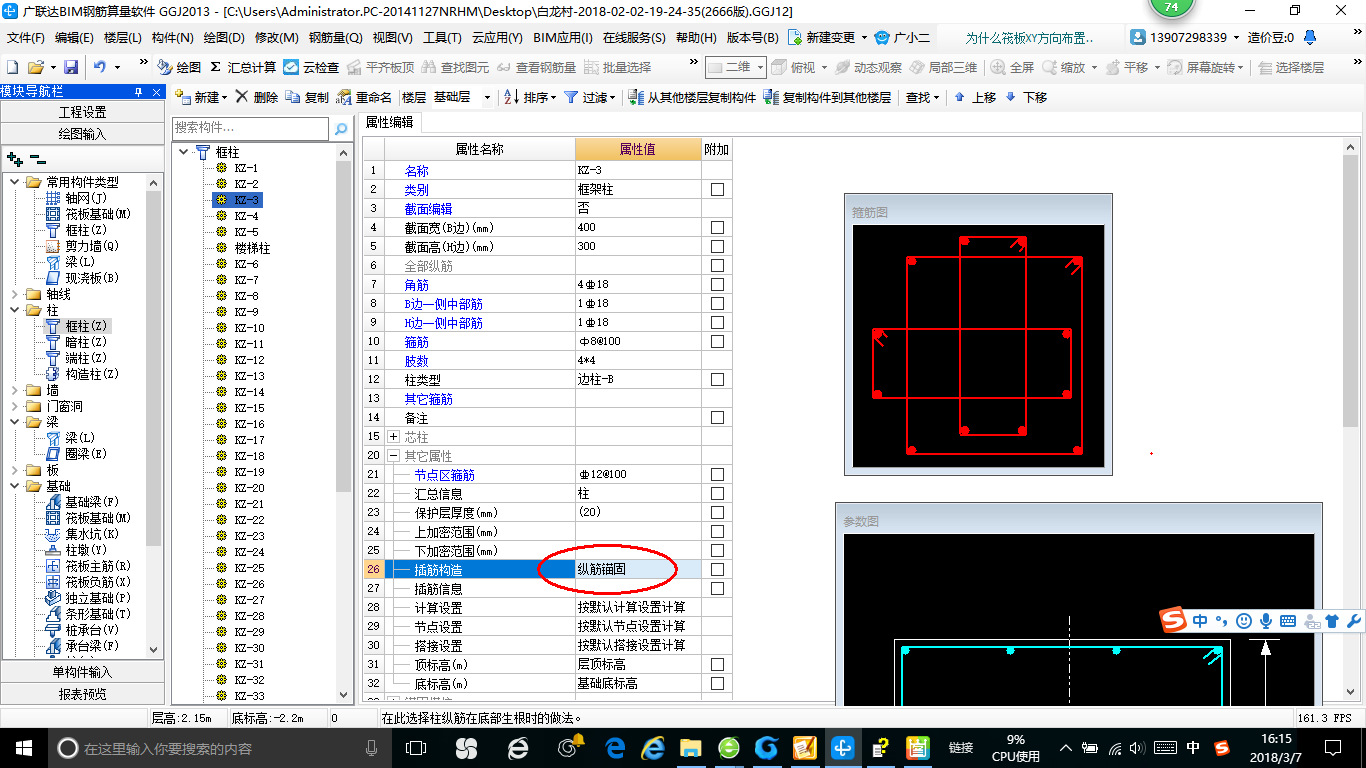The width and height of the screenshot is (1366, 768).
Task: Expand the 板 tree node
Action: coord(14,470)
